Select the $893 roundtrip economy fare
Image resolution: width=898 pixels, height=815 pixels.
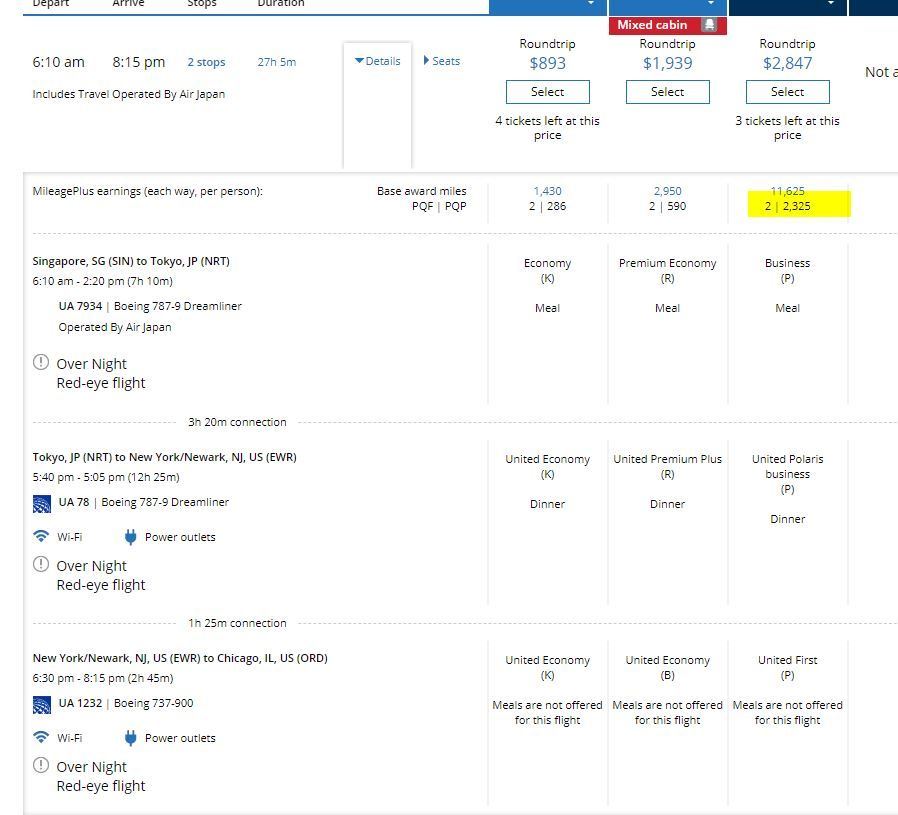548,92
